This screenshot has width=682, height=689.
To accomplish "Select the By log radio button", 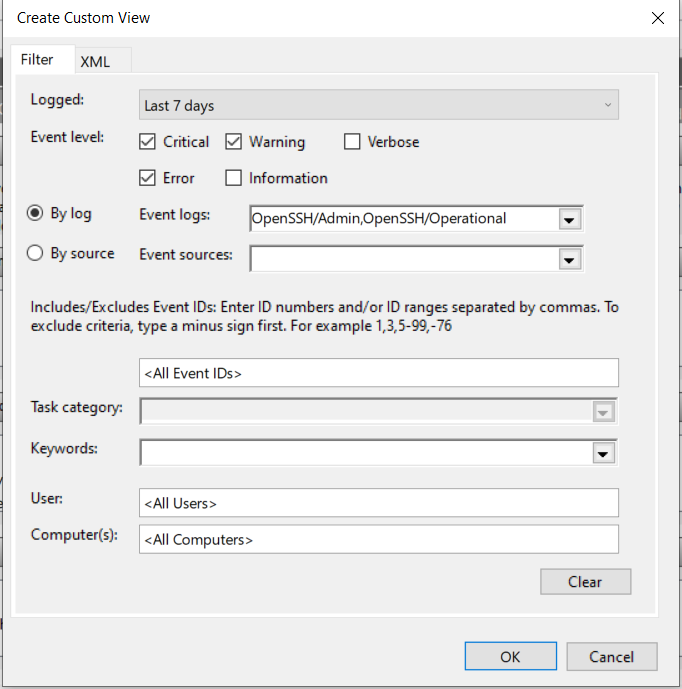I will tap(35, 213).
